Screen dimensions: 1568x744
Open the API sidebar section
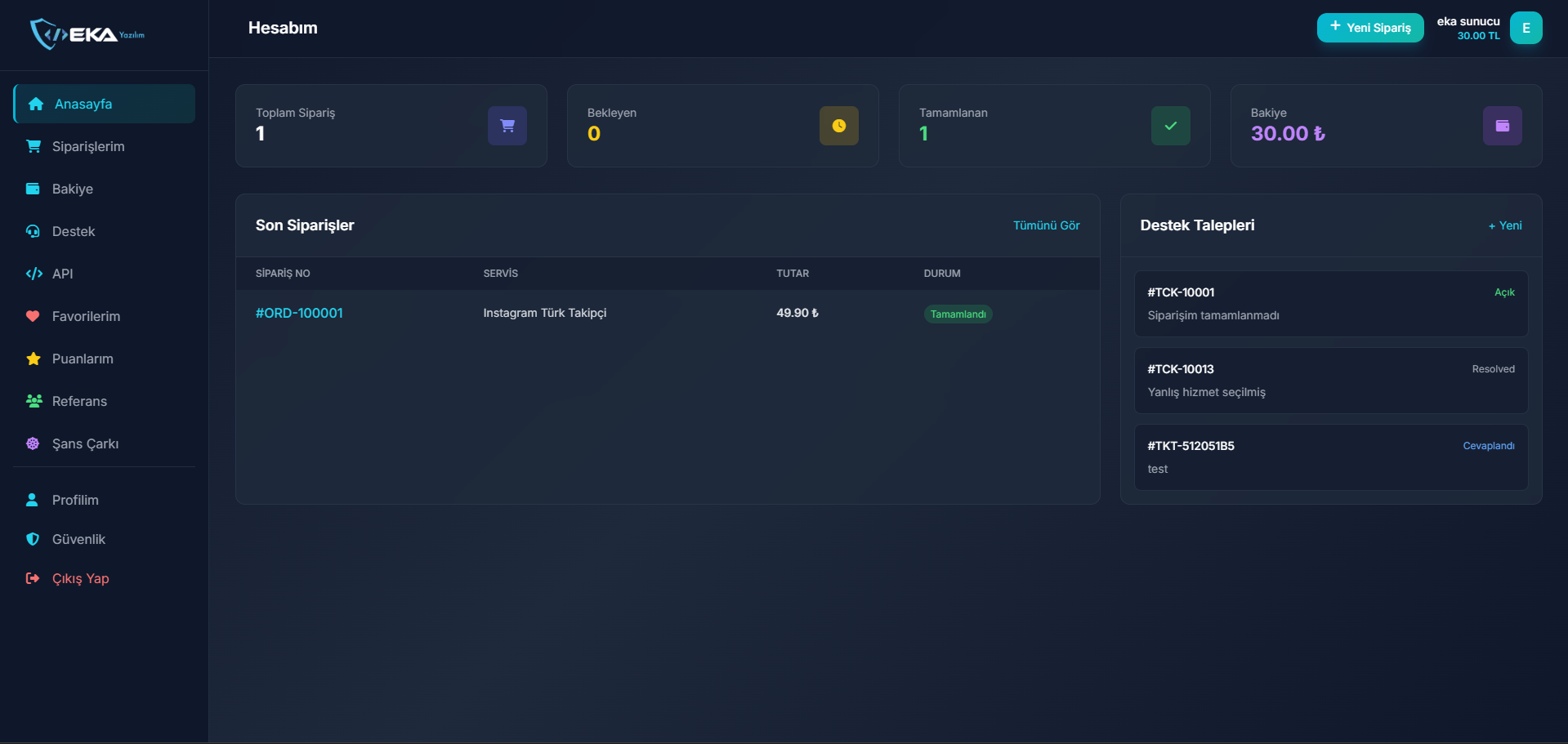click(62, 274)
